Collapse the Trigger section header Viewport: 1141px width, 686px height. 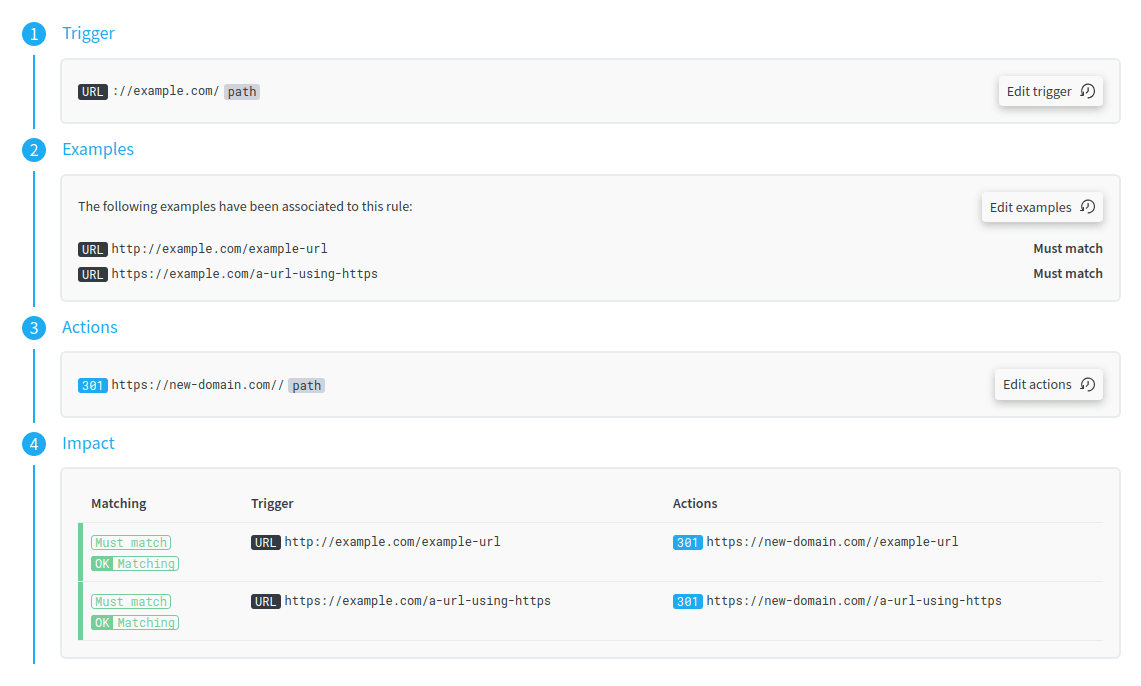point(88,33)
